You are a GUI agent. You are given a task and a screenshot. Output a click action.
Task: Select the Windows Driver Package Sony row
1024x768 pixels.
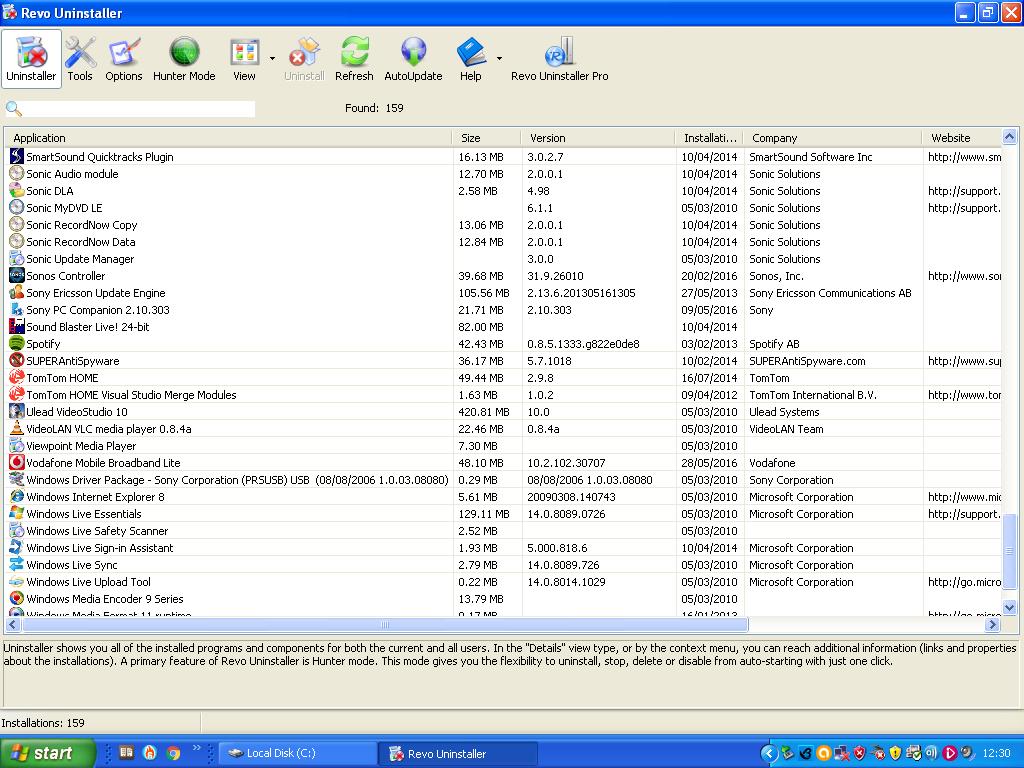[503, 479]
